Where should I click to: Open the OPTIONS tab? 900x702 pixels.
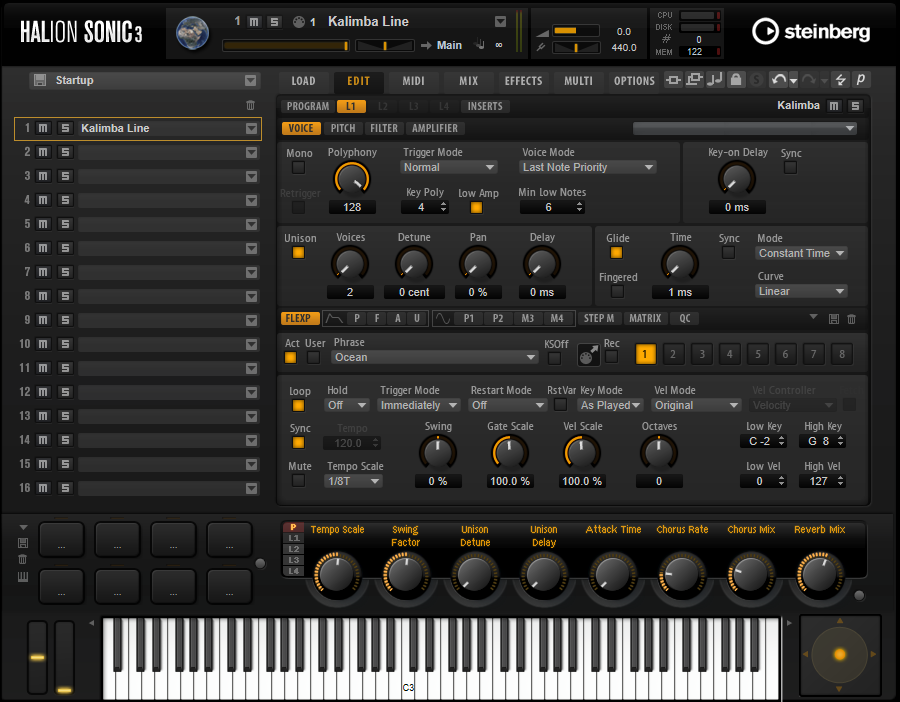pyautogui.click(x=634, y=81)
